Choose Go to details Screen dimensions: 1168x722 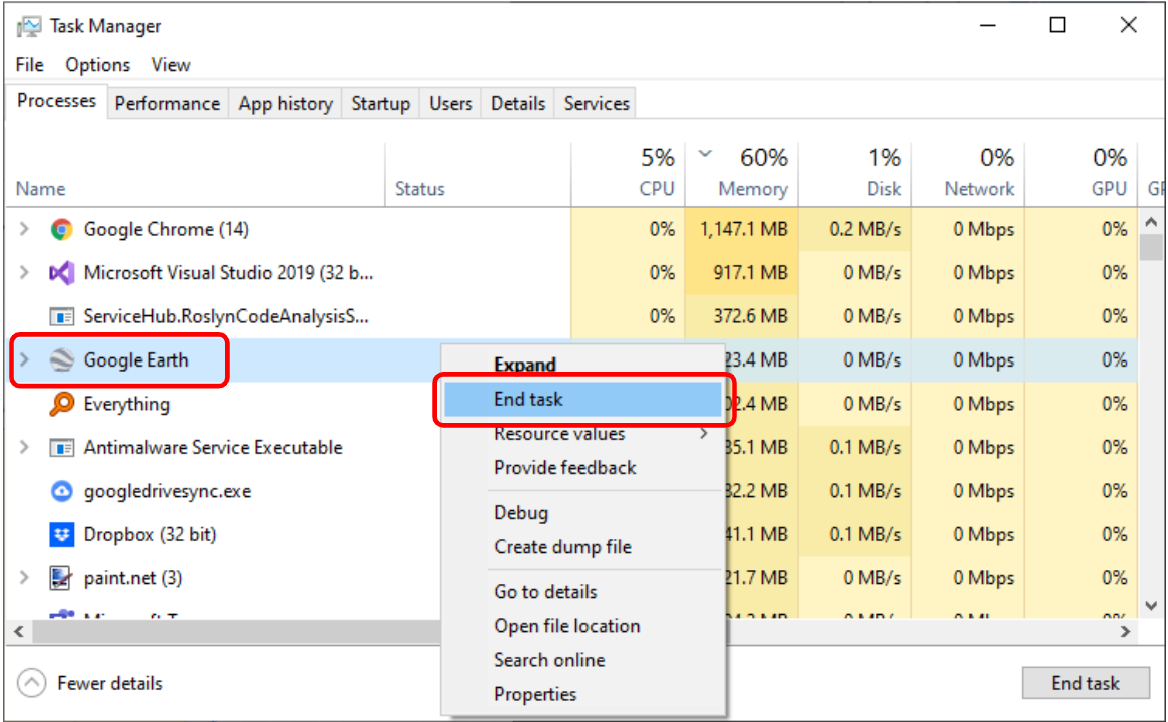click(x=546, y=592)
